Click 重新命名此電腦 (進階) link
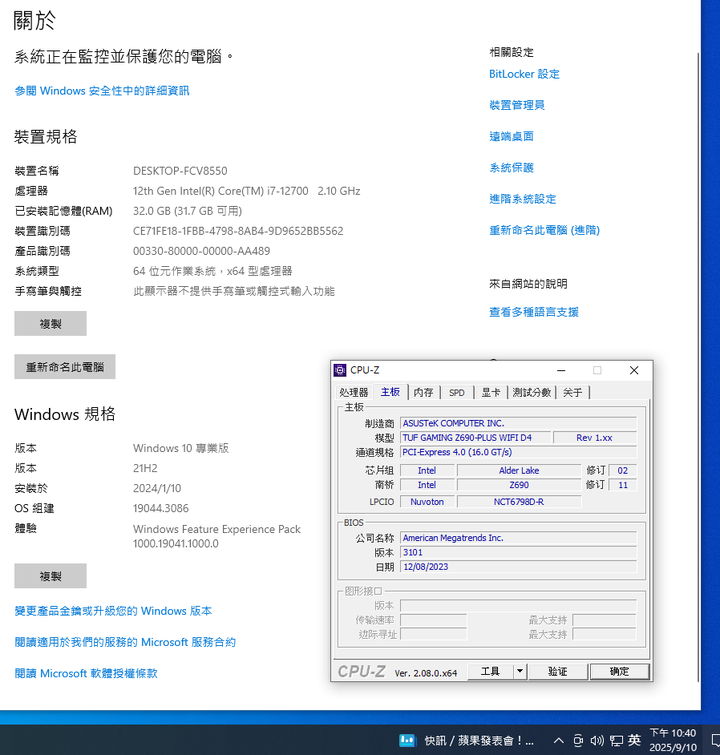This screenshot has width=720, height=755. coord(544,230)
